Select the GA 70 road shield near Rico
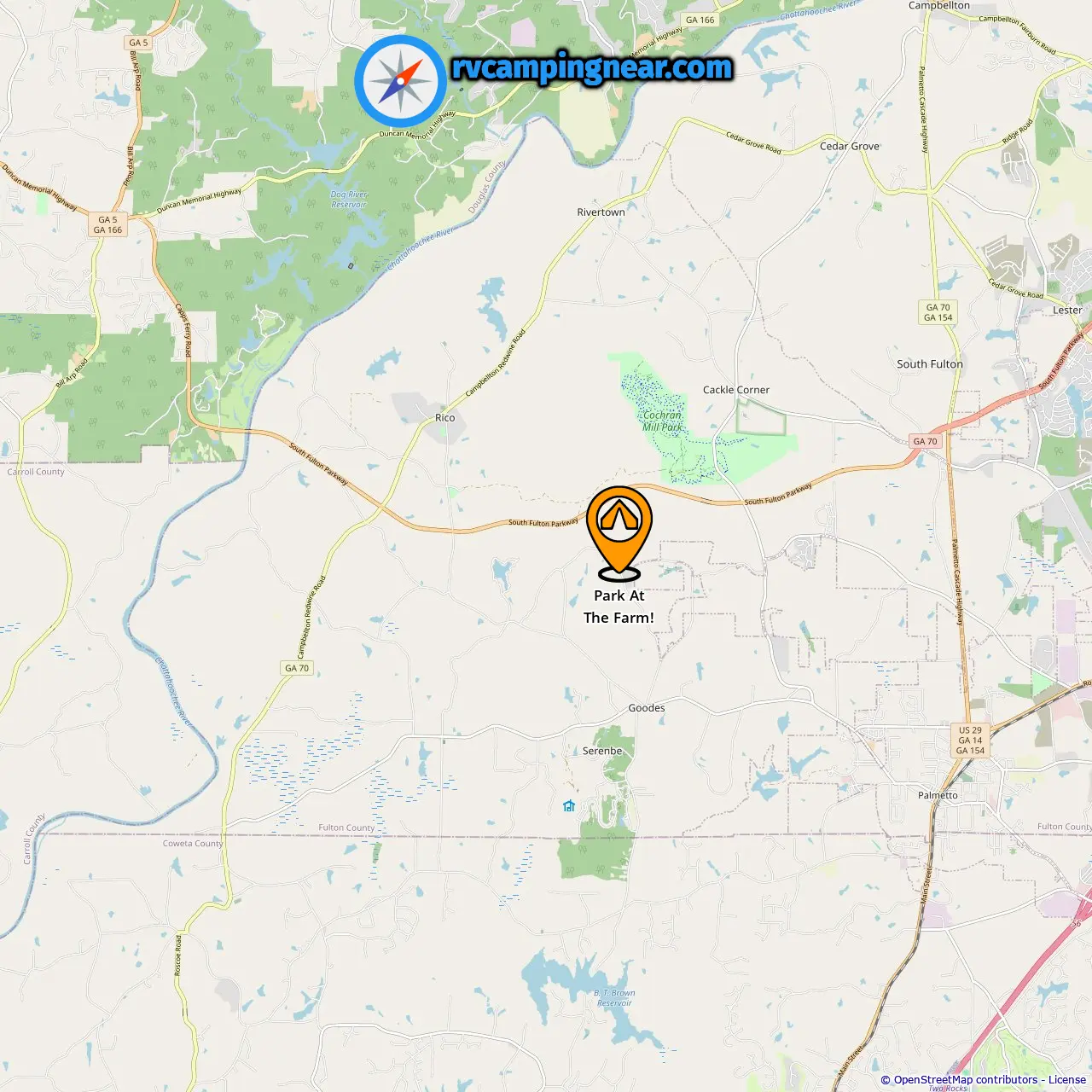The height and width of the screenshot is (1092, 1092). click(297, 668)
